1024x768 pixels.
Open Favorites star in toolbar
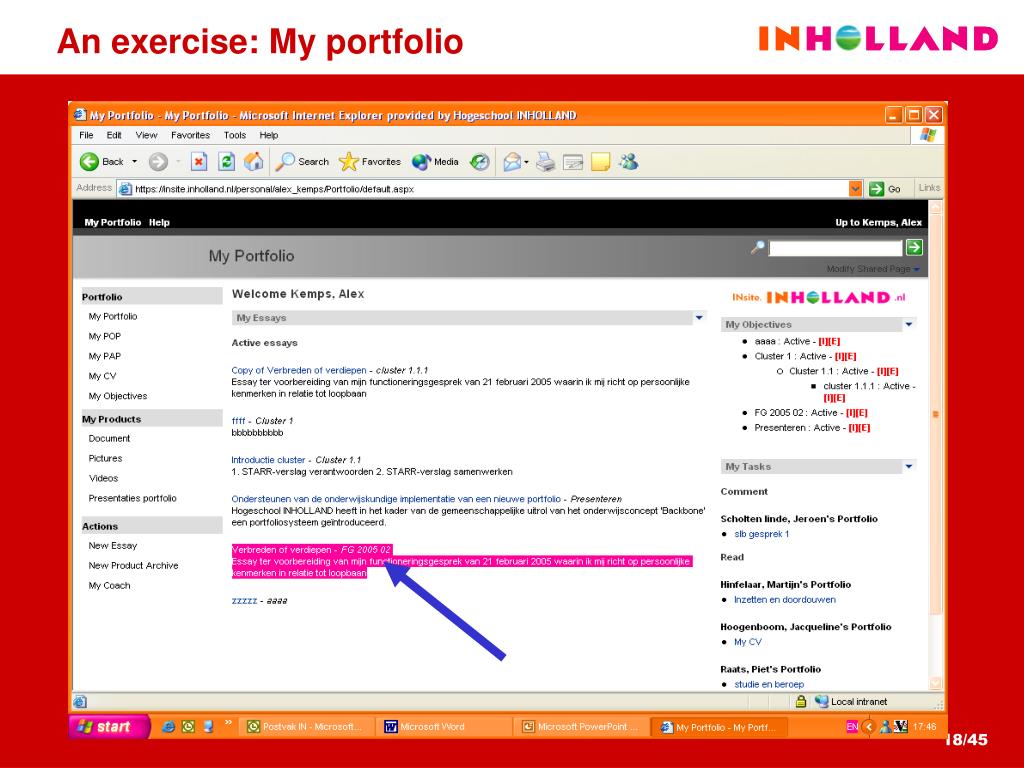click(x=370, y=161)
